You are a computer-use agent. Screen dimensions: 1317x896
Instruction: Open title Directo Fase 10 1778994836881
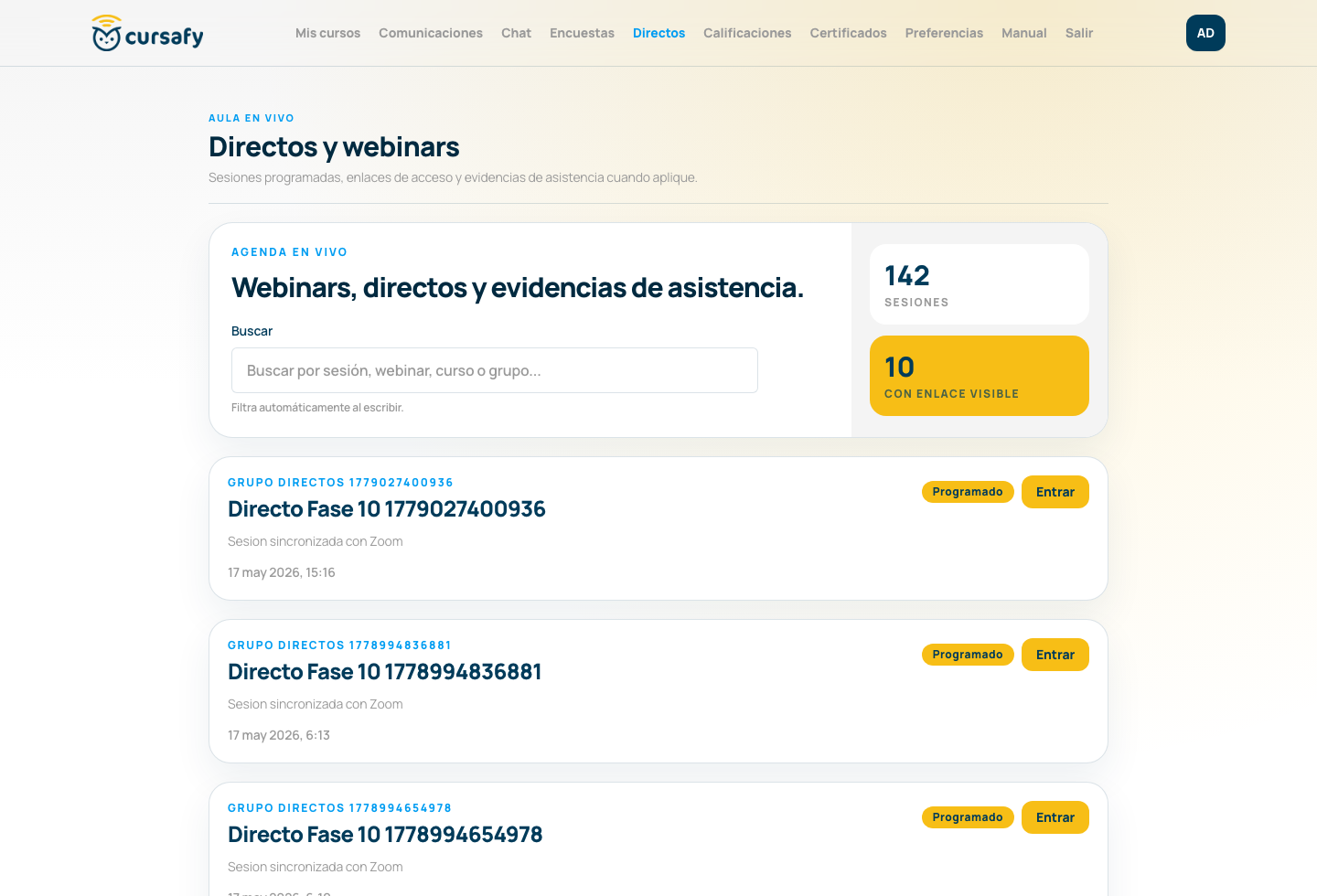coord(385,672)
